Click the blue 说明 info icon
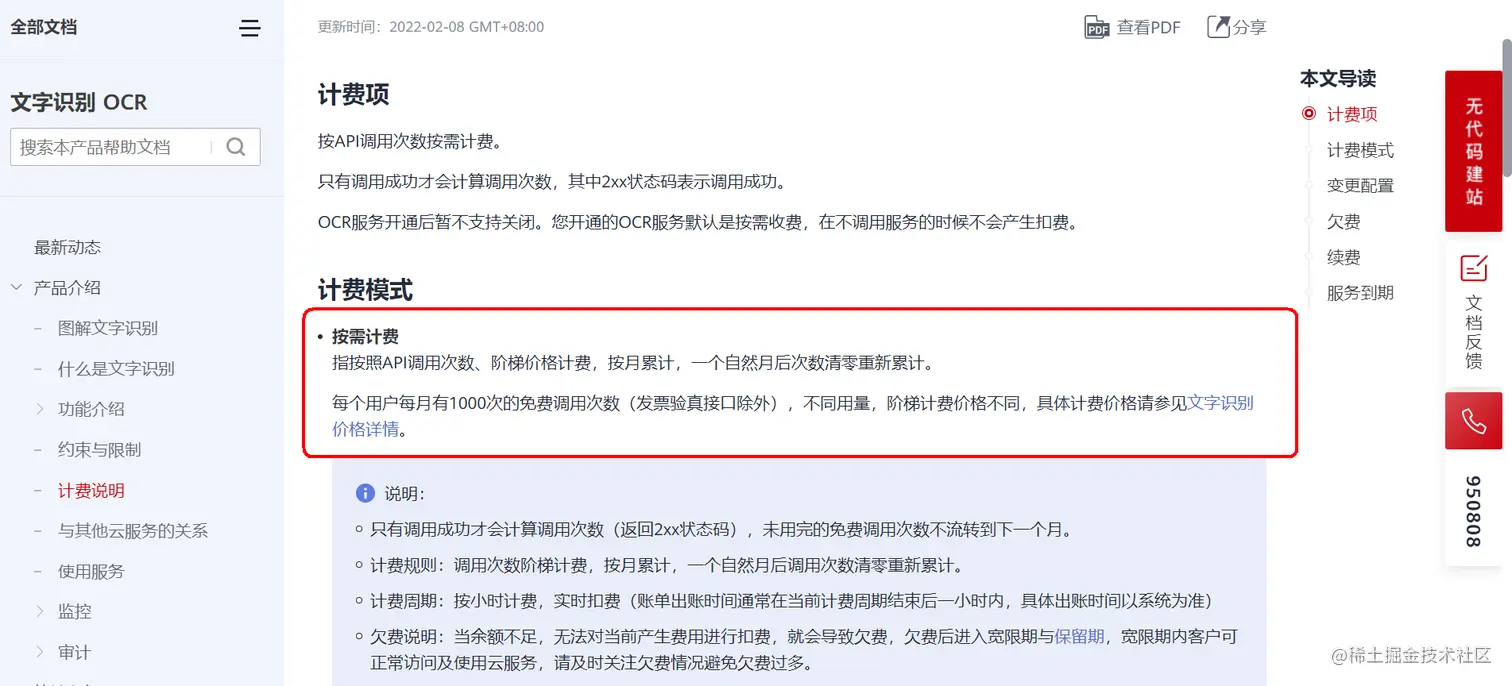Viewport: 1512px width, 686px height. [x=365, y=493]
